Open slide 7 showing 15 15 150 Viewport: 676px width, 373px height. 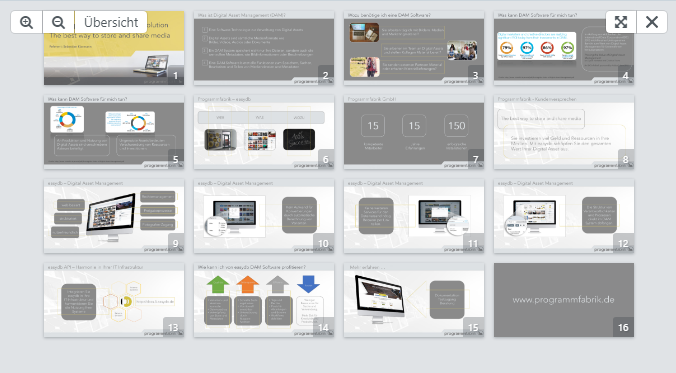coord(414,132)
